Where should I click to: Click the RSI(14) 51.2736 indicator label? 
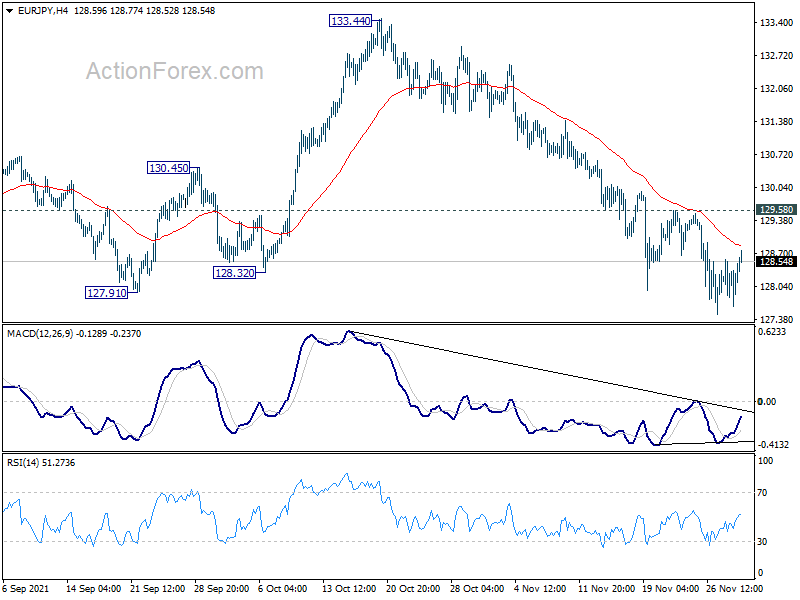(41, 463)
